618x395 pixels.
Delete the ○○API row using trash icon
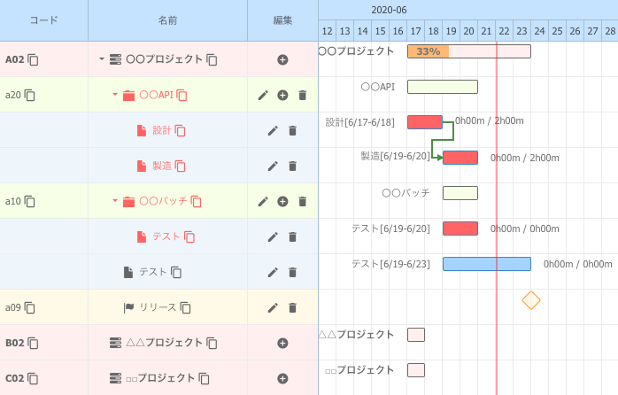point(302,95)
